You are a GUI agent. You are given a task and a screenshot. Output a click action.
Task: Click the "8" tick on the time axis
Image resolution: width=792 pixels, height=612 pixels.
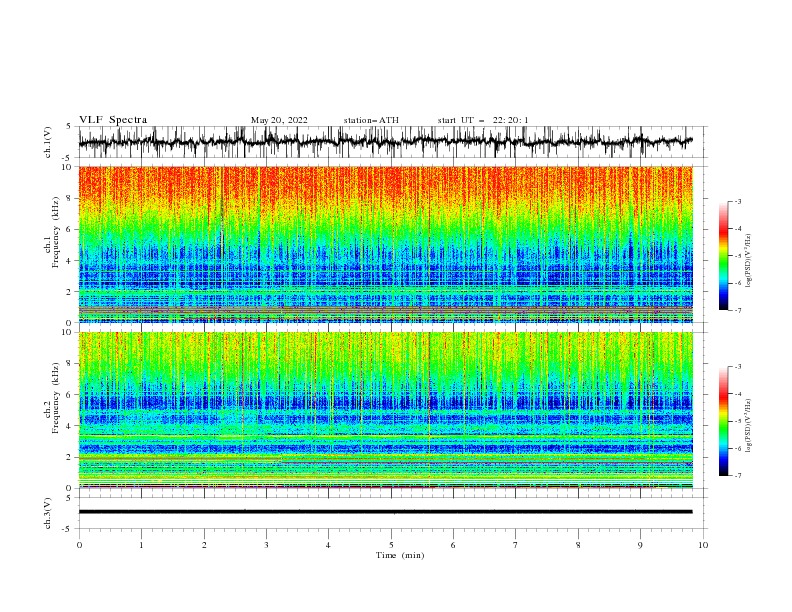[578, 545]
